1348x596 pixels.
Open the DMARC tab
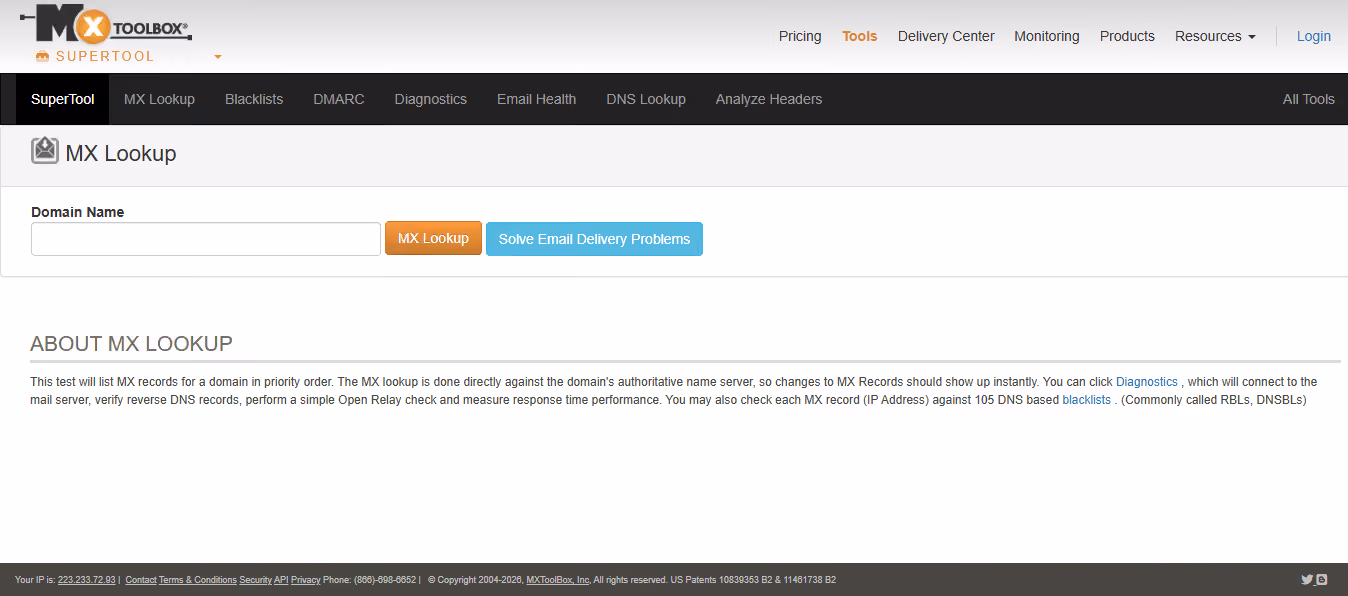339,99
